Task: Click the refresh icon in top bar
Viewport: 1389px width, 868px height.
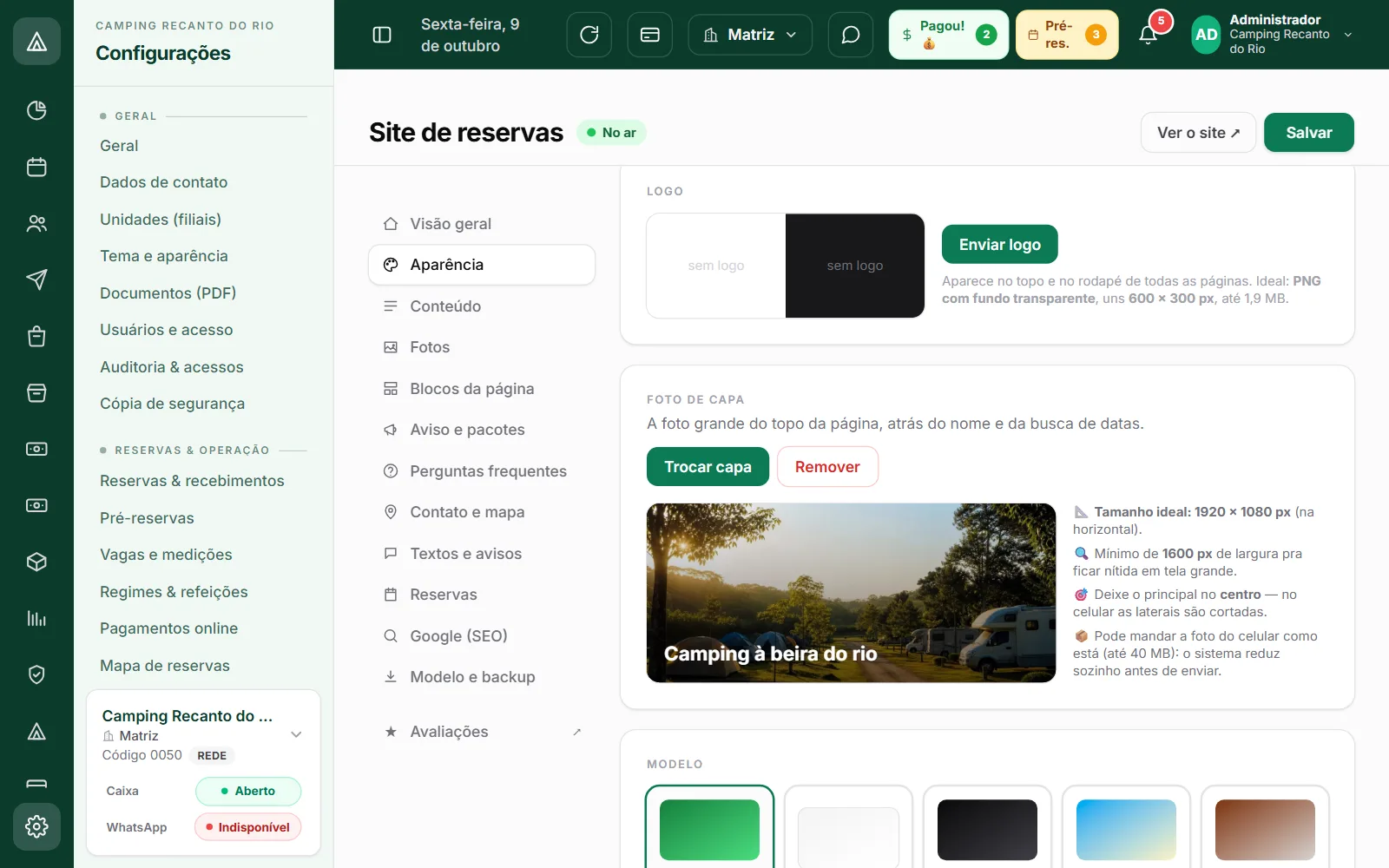Action: coord(589,35)
